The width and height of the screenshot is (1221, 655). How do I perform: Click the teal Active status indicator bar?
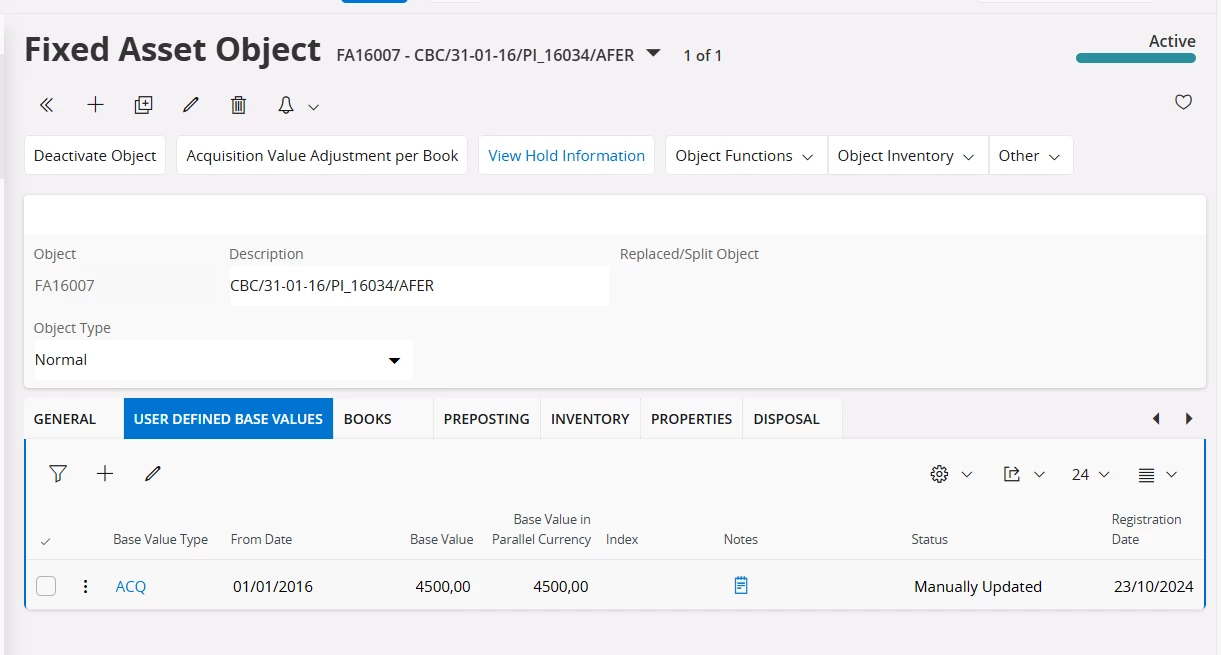[x=1135, y=59]
